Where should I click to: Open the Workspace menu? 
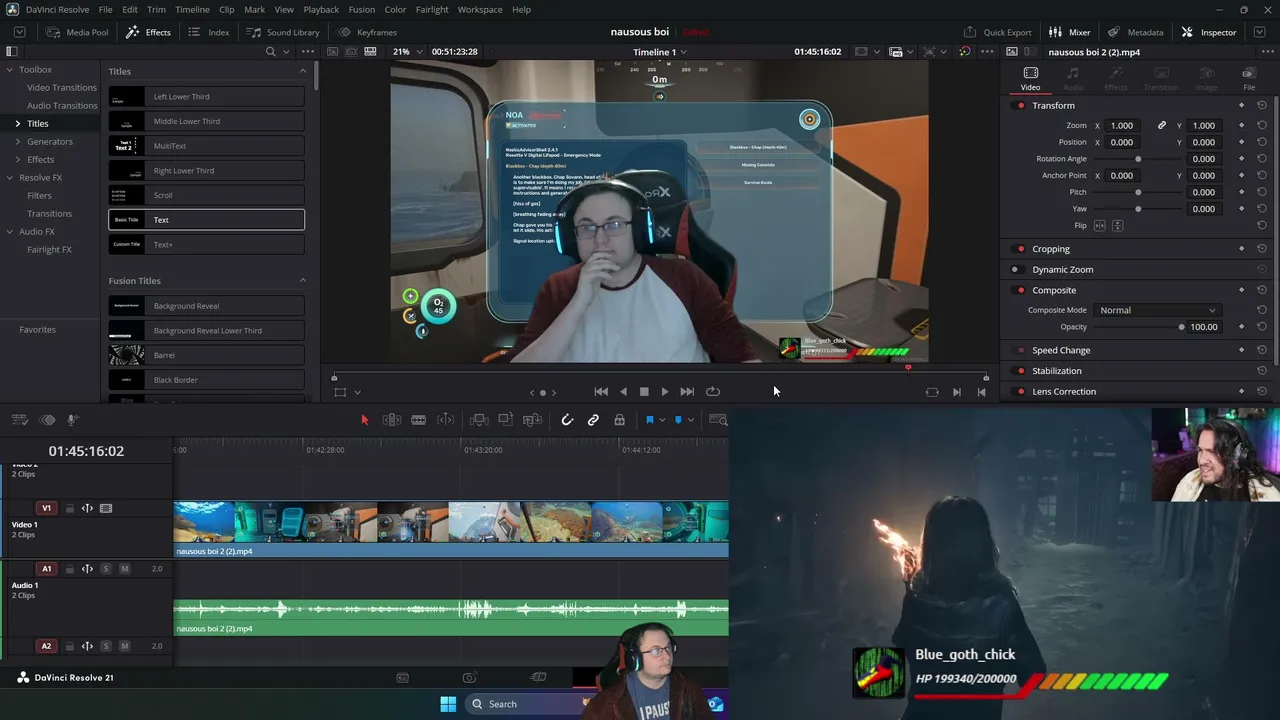coord(480,10)
